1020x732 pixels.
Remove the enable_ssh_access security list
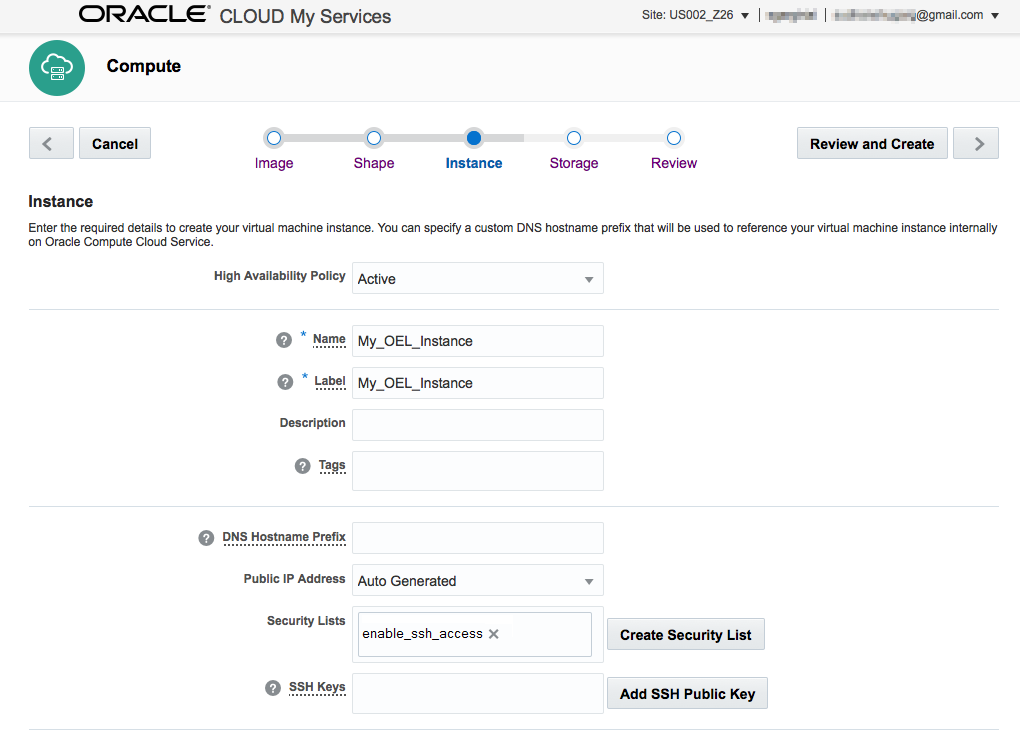[492, 633]
